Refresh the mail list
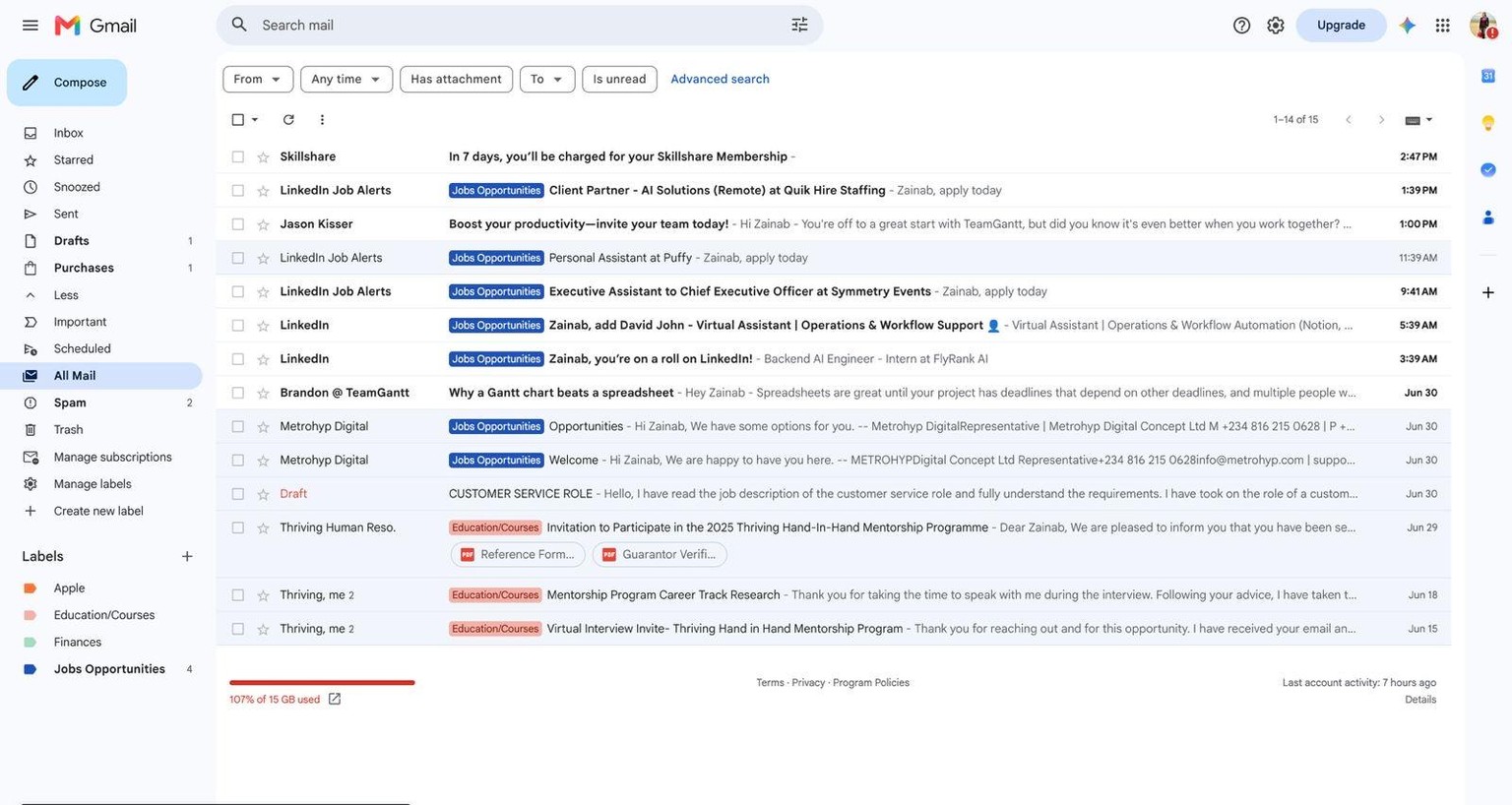 click(x=288, y=119)
